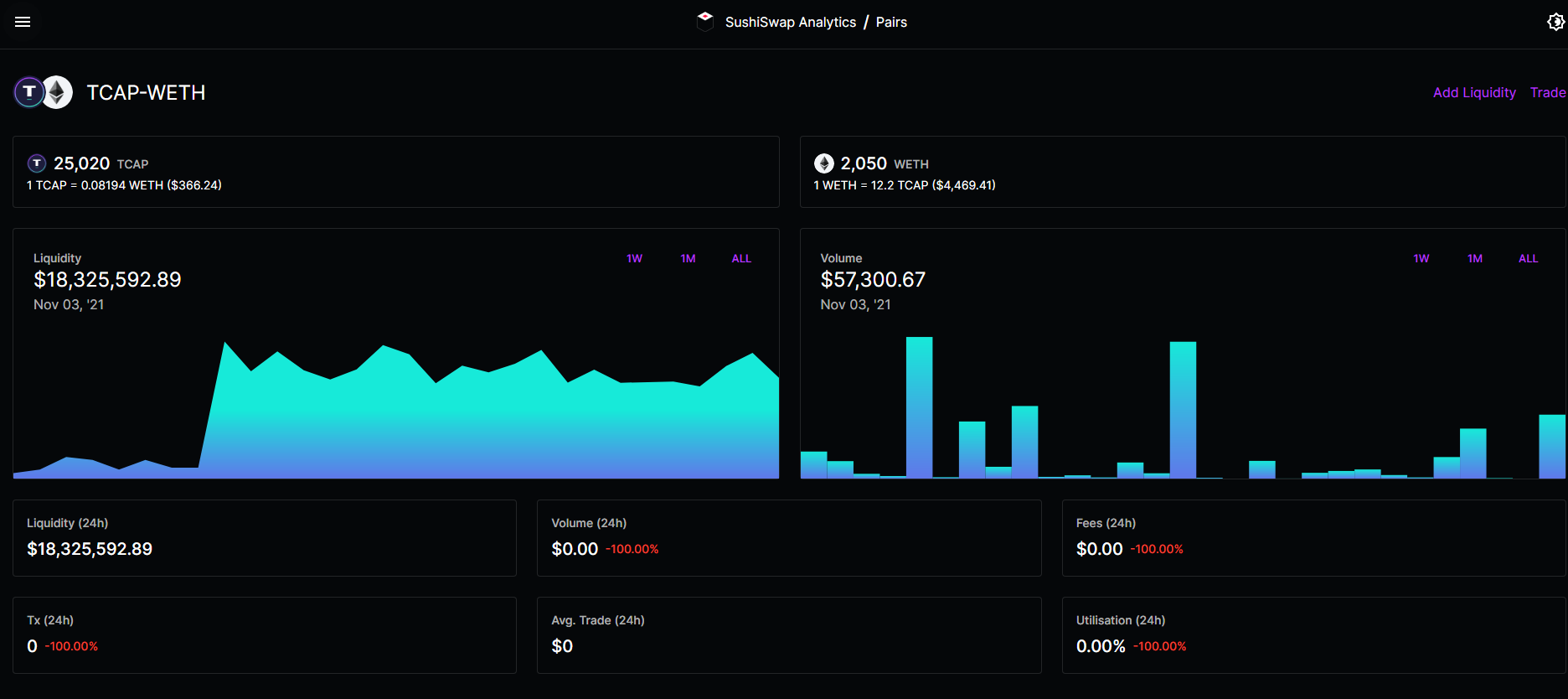Click the TCAP-WETH pair title

147,92
